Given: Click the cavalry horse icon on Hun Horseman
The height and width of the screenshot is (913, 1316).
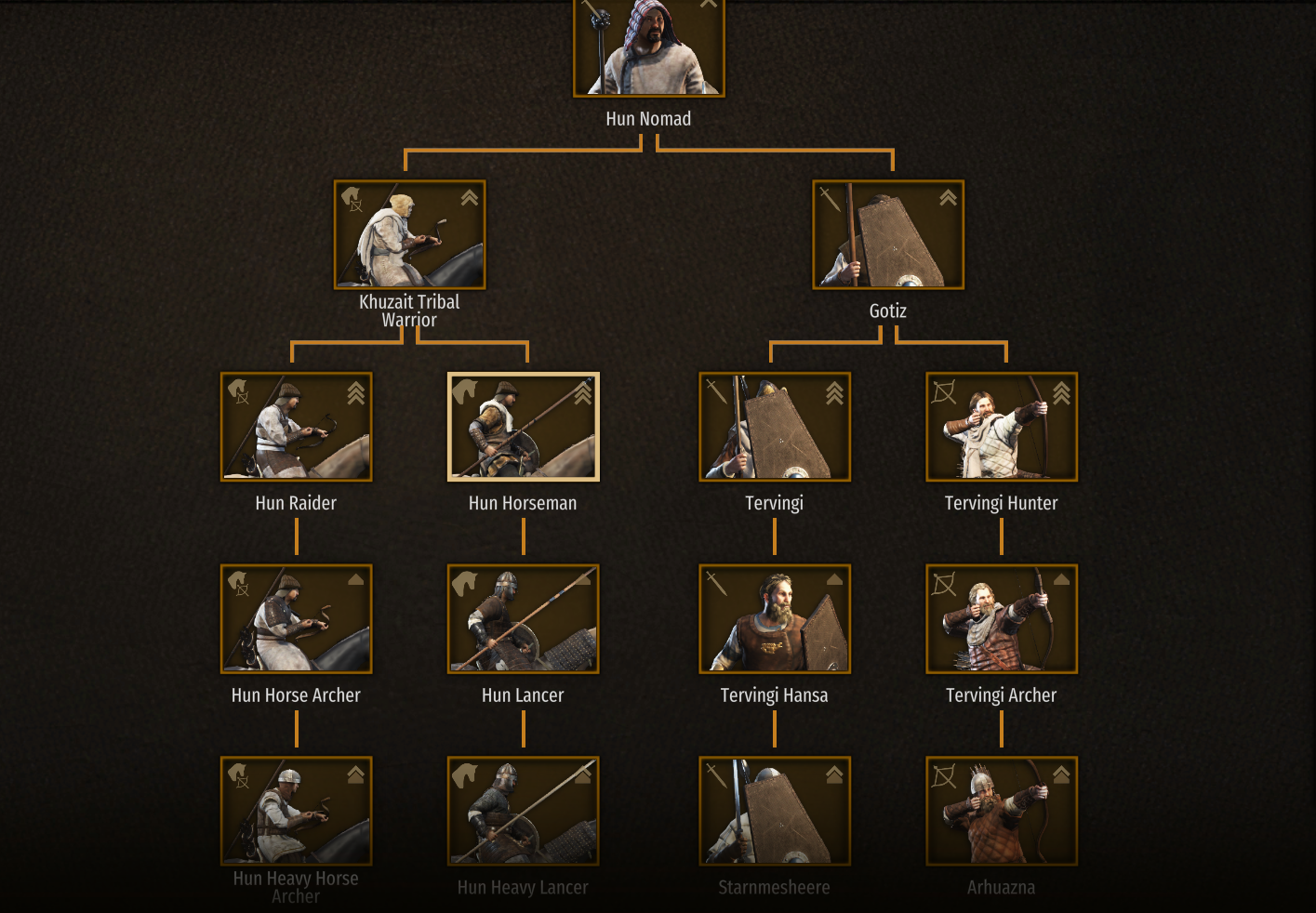Looking at the screenshot, I should [x=464, y=391].
